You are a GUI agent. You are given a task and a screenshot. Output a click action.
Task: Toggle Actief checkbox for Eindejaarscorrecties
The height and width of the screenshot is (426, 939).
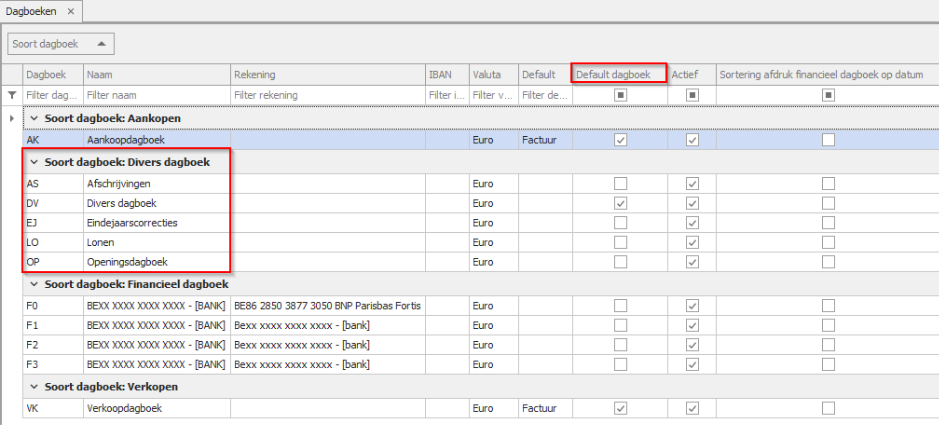click(692, 223)
